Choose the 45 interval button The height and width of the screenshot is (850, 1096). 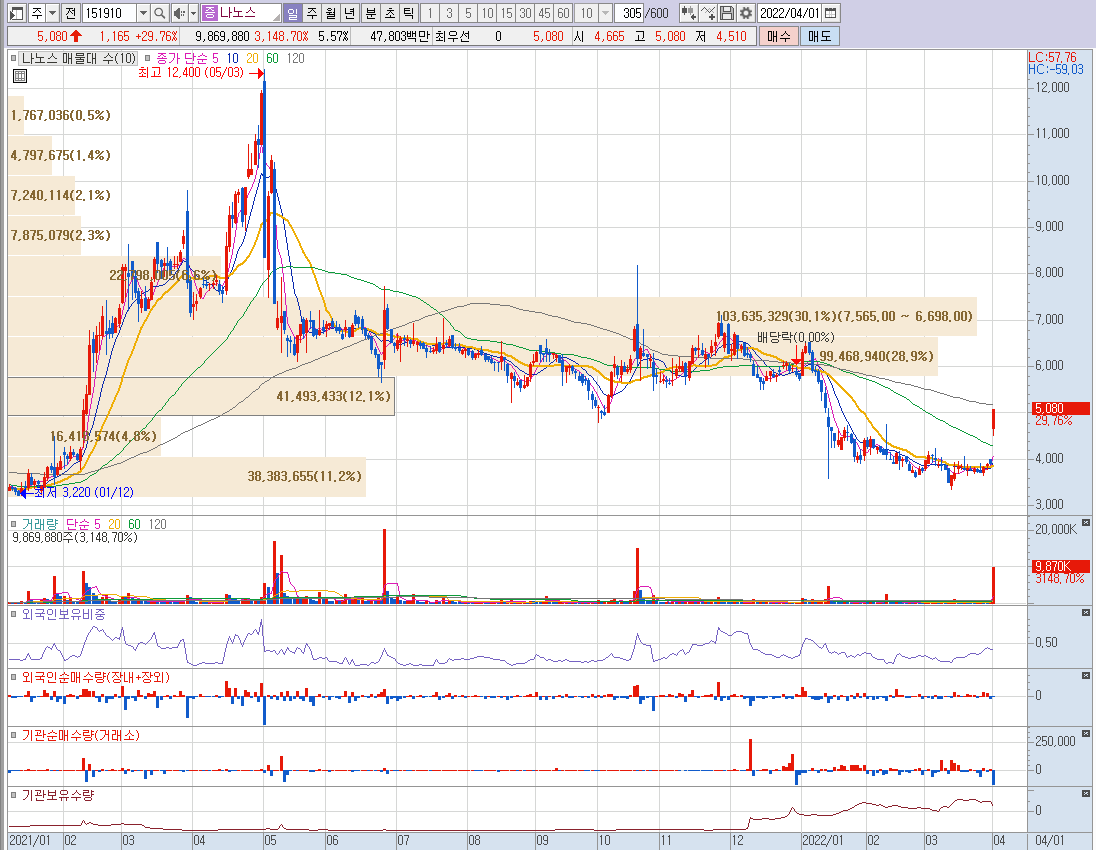(x=545, y=13)
